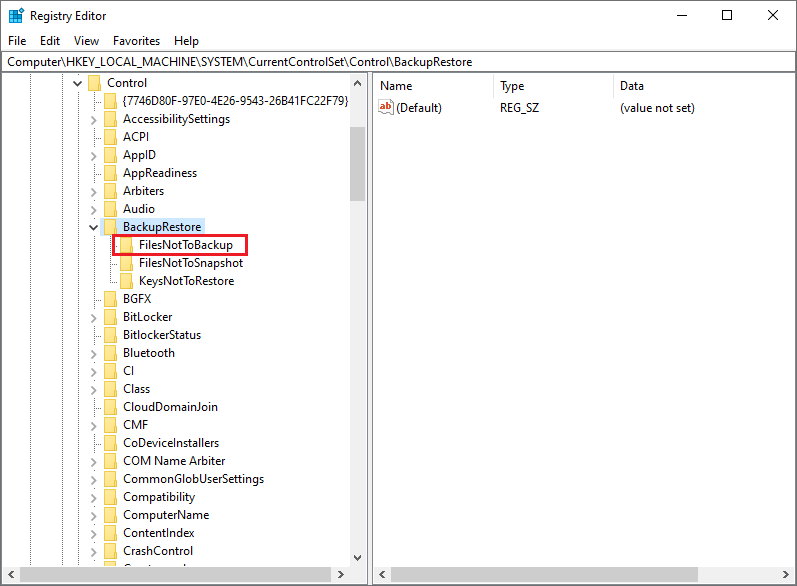
Task: Click the CoDeviceInstallers folder icon
Action: 110,443
